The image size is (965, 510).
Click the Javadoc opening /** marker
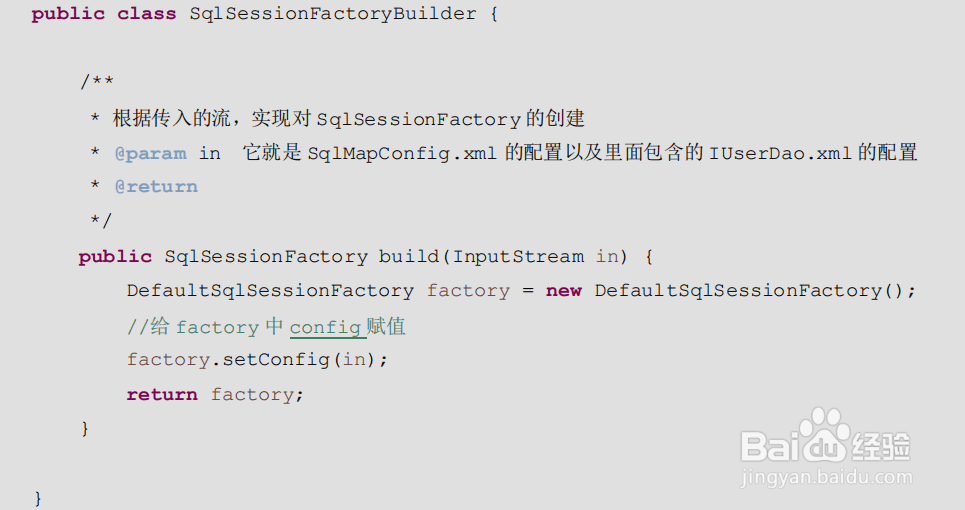click(x=96, y=82)
